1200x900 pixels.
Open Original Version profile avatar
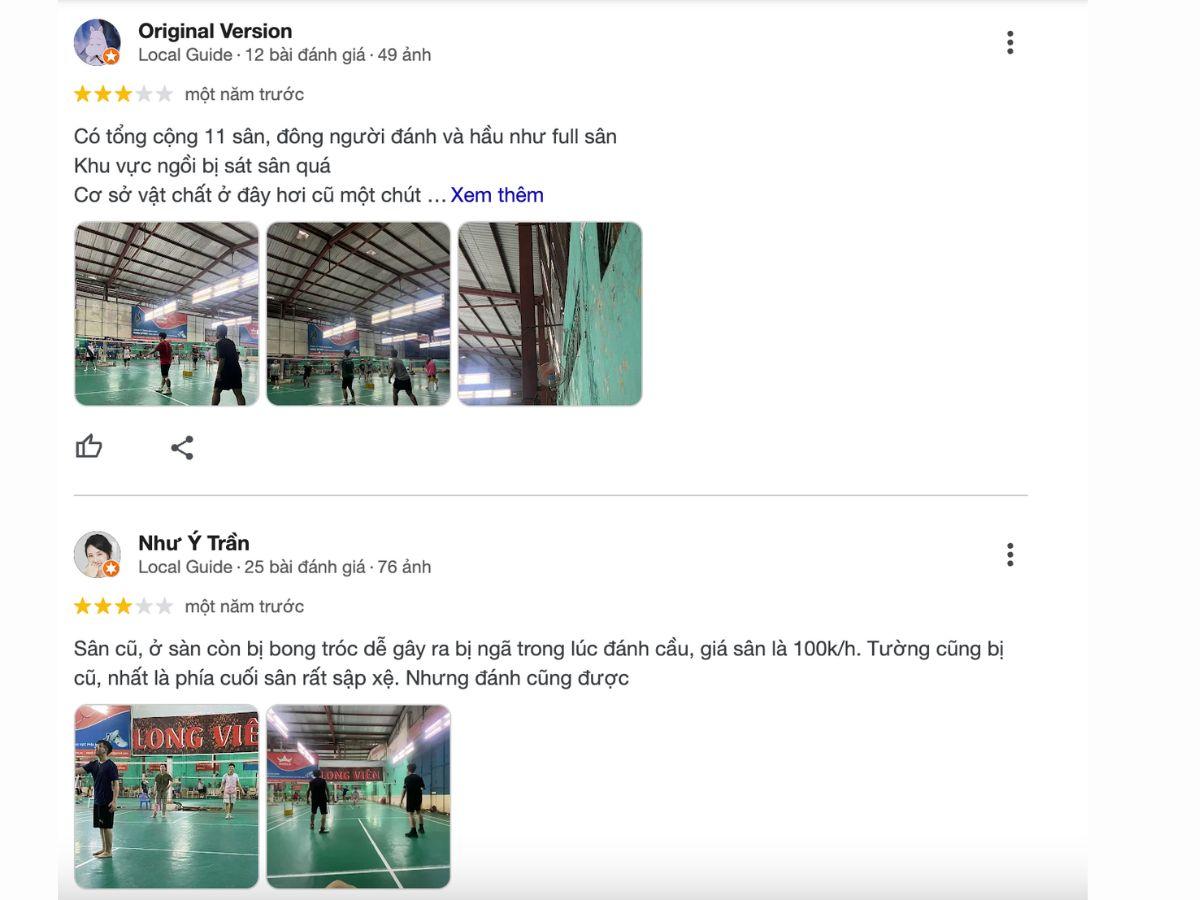[97, 42]
